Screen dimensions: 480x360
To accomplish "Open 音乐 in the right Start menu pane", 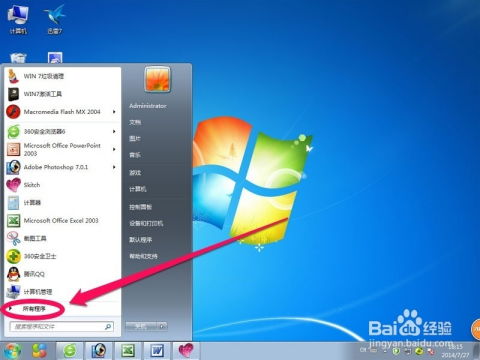I will 135,155.
